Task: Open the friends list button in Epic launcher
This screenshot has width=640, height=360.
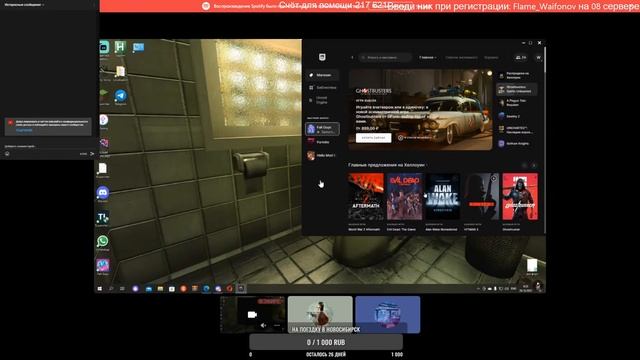Action: 521,58
